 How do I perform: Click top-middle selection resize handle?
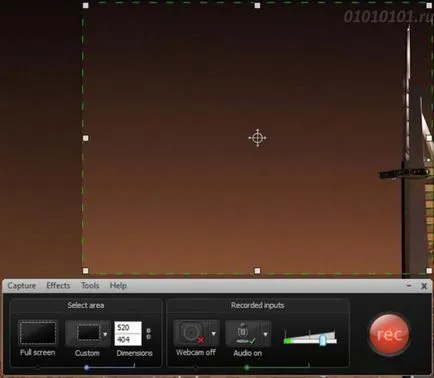[257, 5]
